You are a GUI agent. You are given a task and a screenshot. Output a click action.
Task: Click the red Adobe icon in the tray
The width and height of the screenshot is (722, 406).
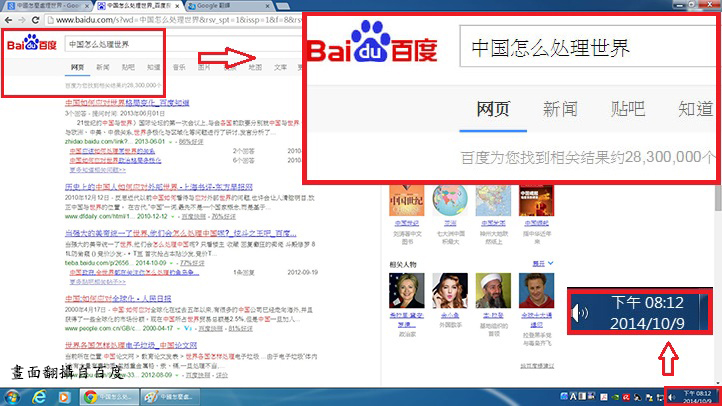[x=604, y=397]
